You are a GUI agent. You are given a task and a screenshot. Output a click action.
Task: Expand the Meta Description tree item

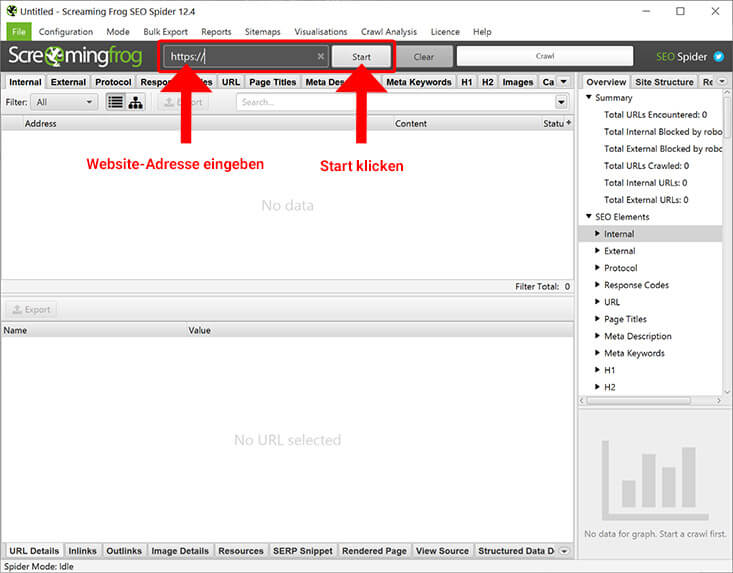pos(597,336)
